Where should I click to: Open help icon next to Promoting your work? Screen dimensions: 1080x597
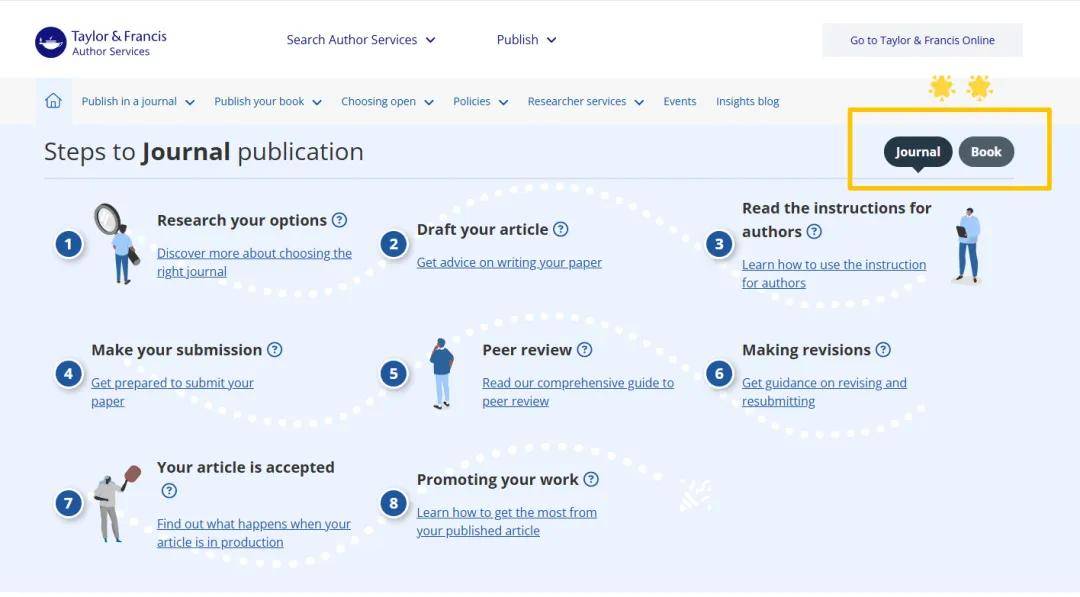[x=591, y=479]
